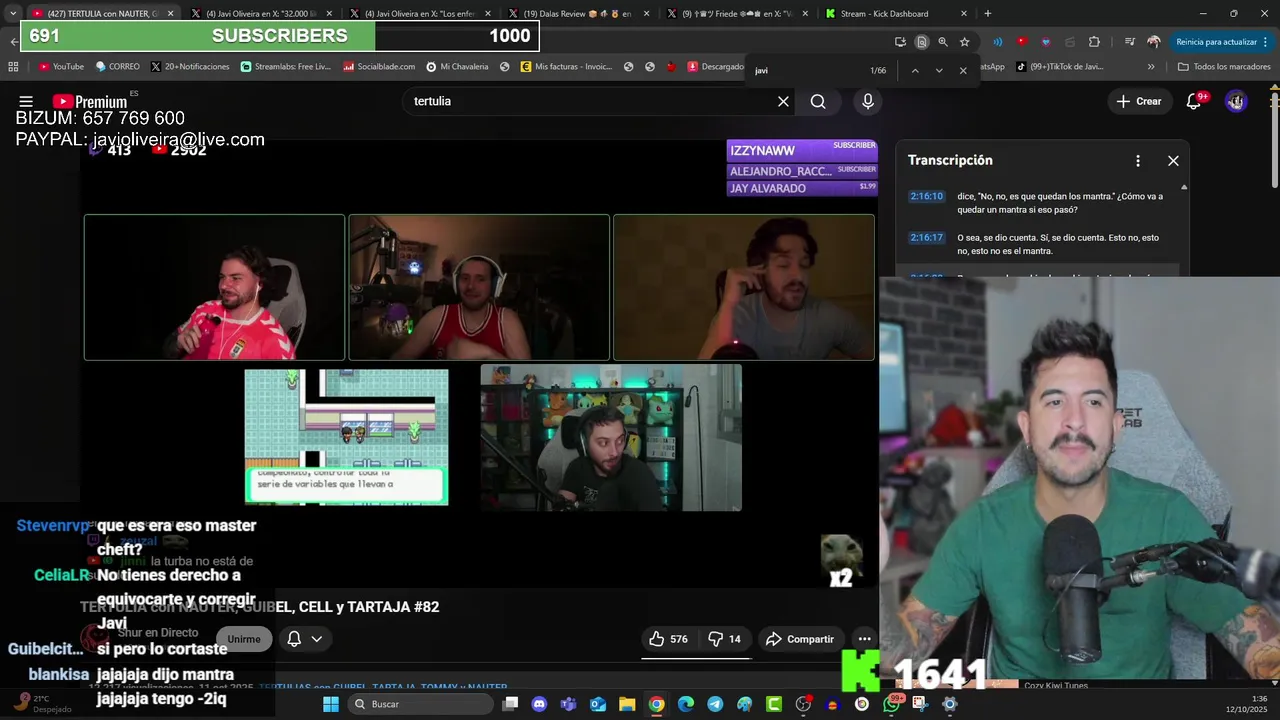Open the YouTube bookmark
This screenshot has width=1280, height=720.
(60, 66)
